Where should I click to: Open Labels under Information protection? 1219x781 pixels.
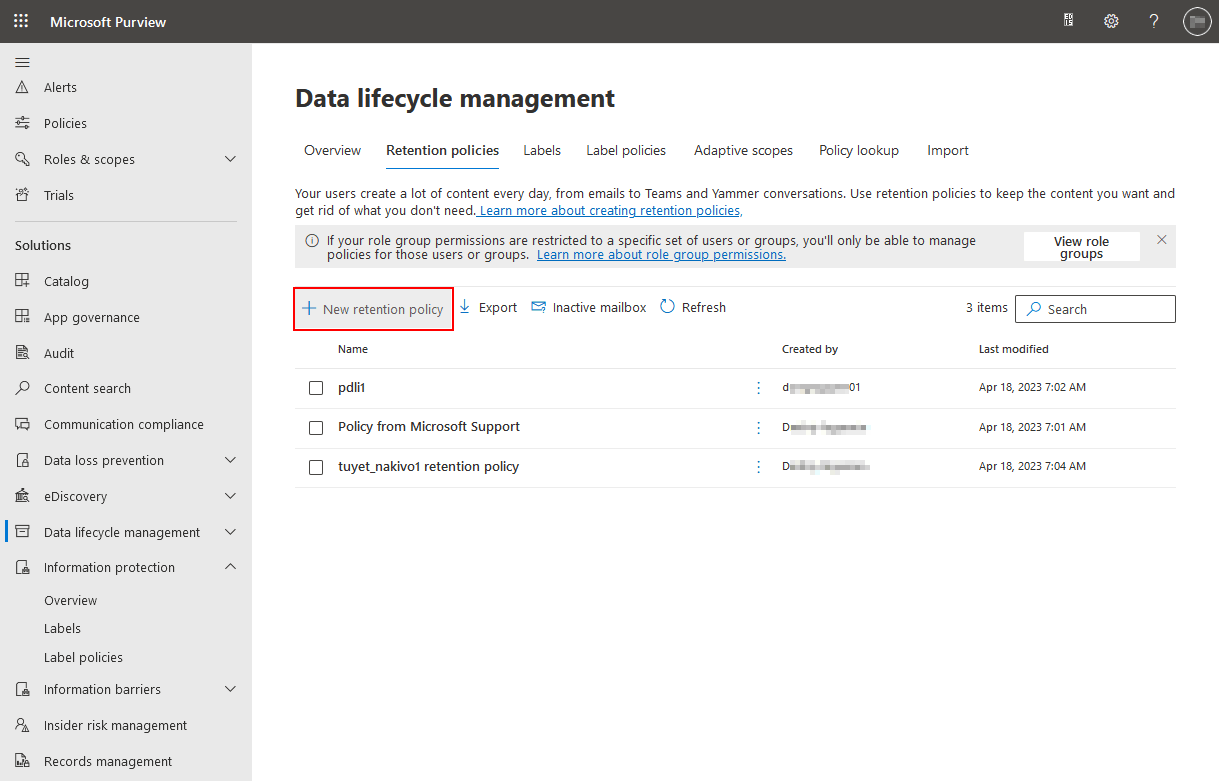pyautogui.click(x=62, y=628)
